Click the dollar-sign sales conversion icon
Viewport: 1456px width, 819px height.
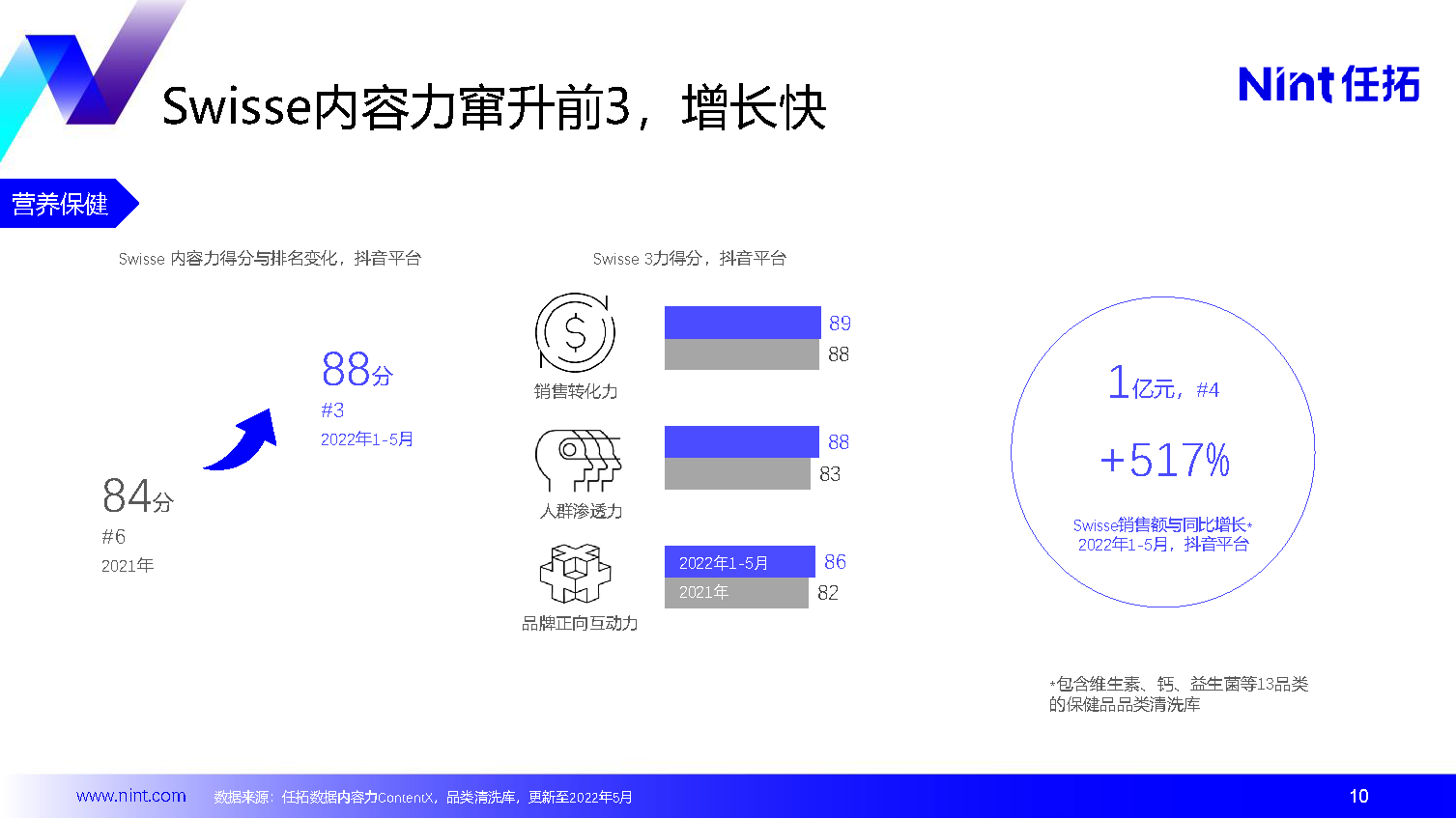click(575, 334)
